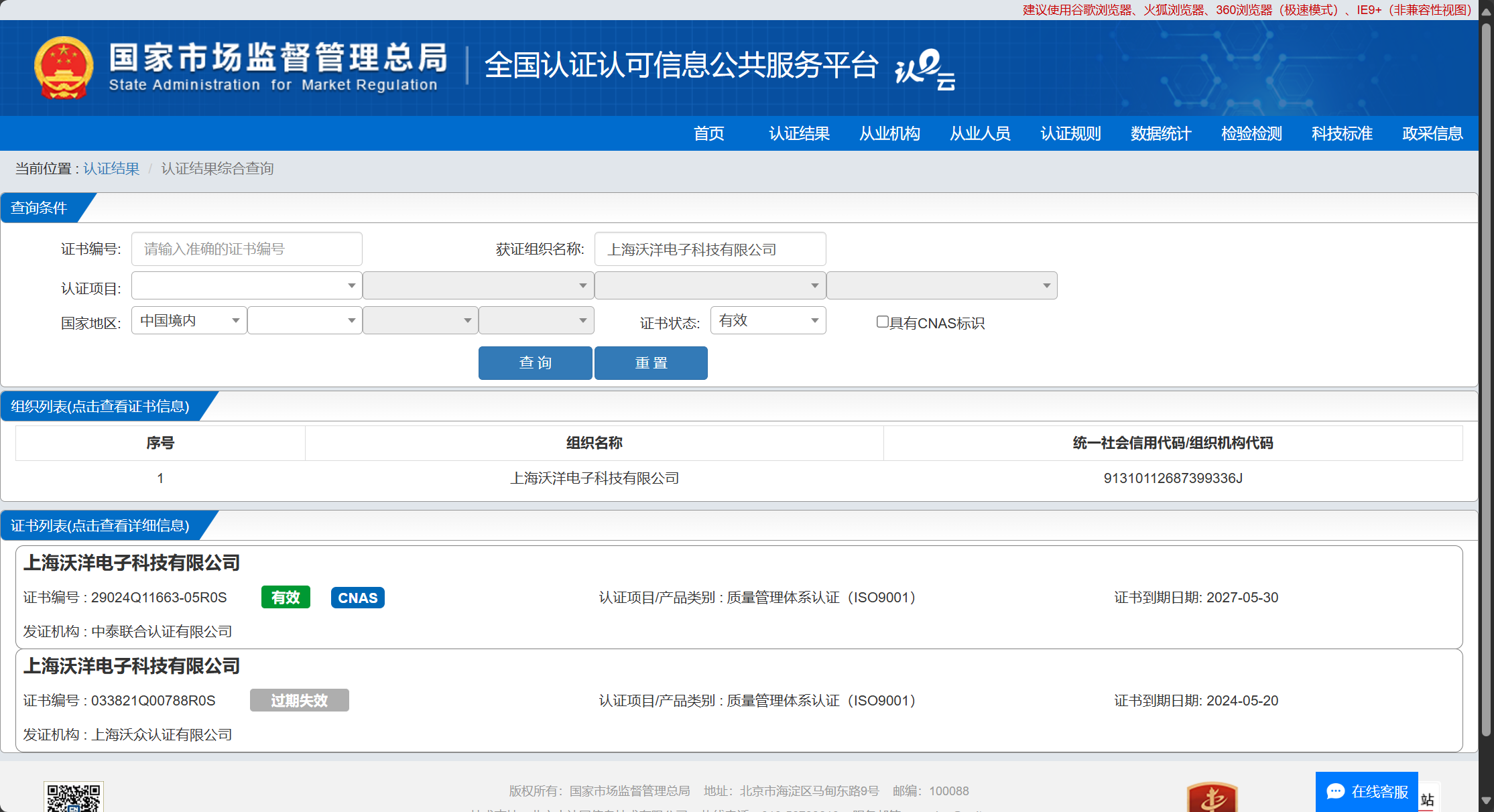The image size is (1494, 812).
Task: Open the 检验检测 nav menu
Action: coord(1251,133)
